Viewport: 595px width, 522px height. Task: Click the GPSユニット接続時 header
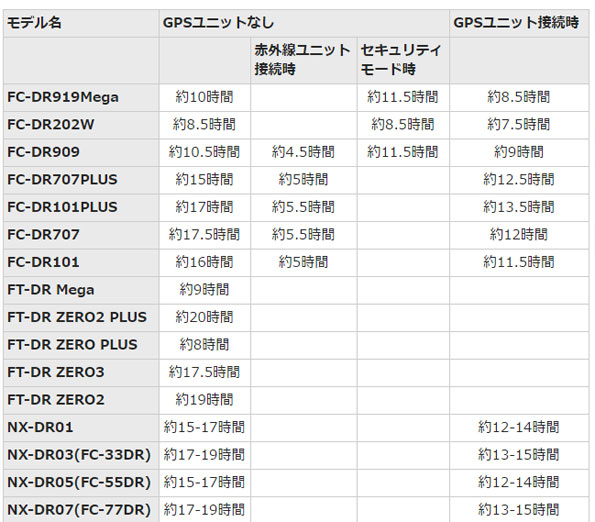click(x=516, y=23)
